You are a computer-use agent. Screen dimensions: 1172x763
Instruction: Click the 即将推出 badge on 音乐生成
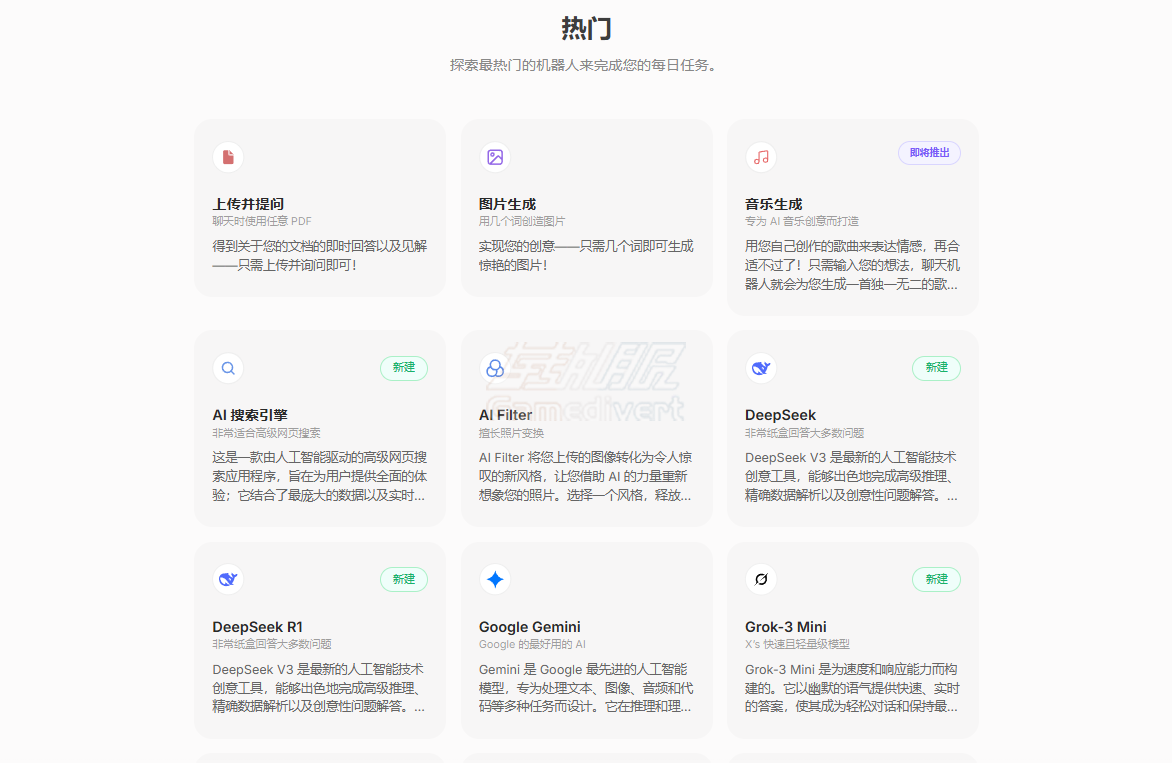tap(928, 153)
